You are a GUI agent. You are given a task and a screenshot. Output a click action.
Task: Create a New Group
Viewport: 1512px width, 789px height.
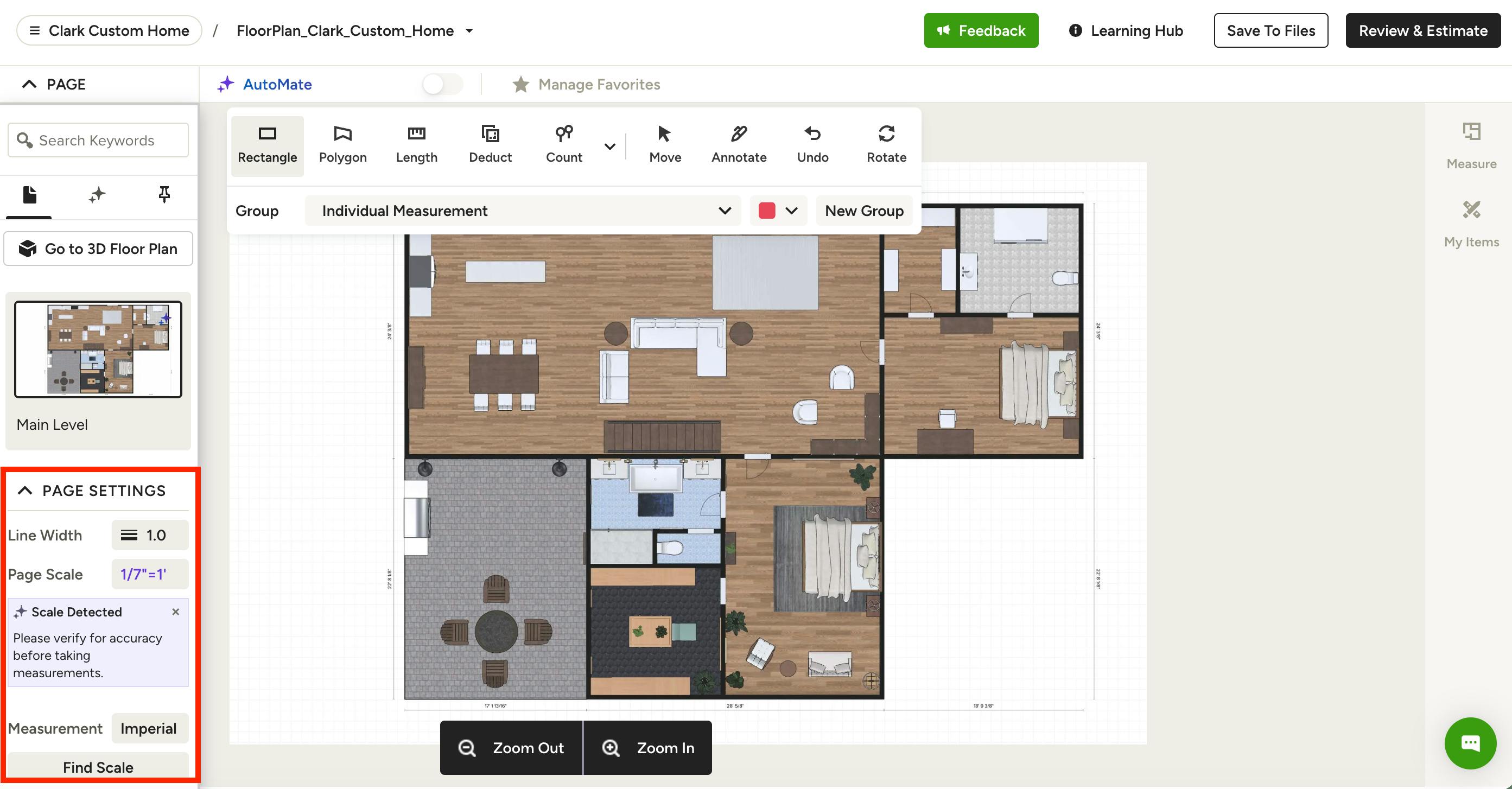pyautogui.click(x=864, y=211)
